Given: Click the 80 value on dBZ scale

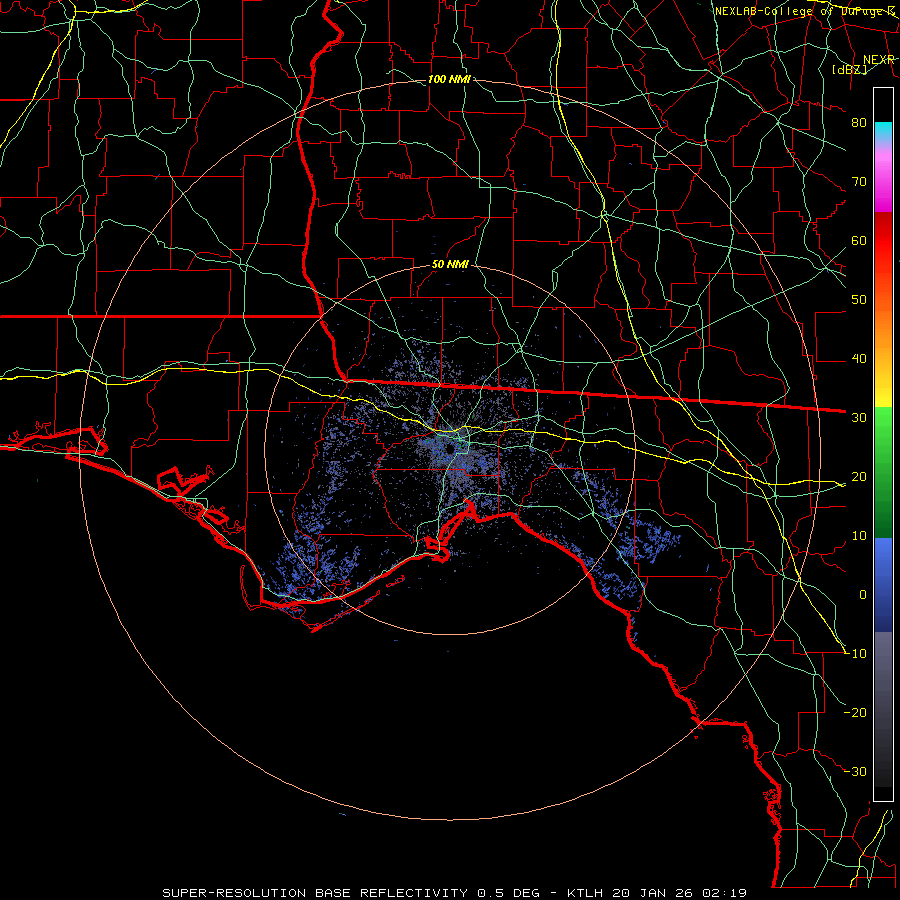Looking at the screenshot, I should 859,122.
